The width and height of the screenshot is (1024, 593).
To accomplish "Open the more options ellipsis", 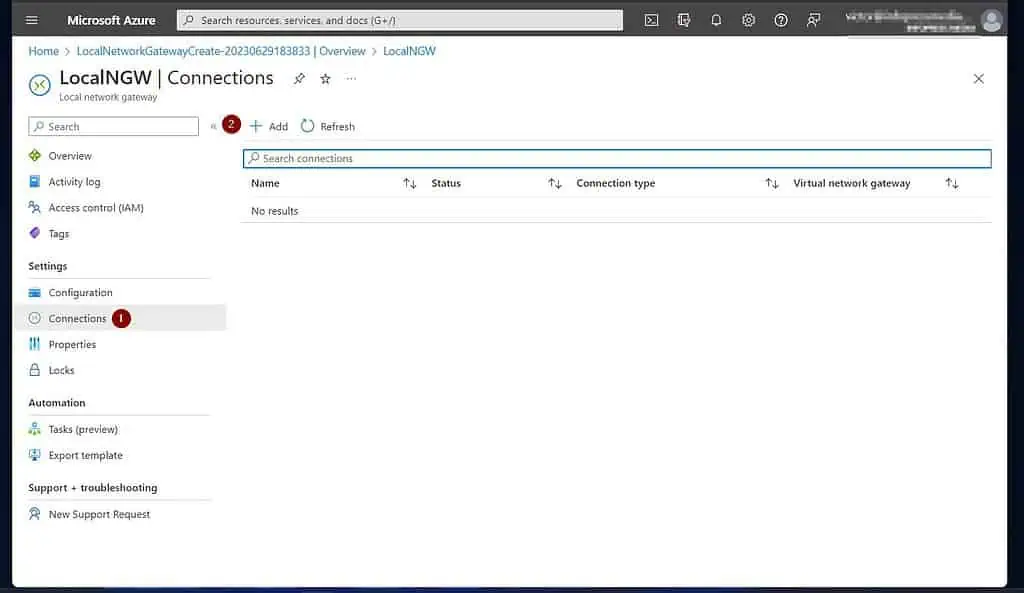I will pyautogui.click(x=351, y=79).
